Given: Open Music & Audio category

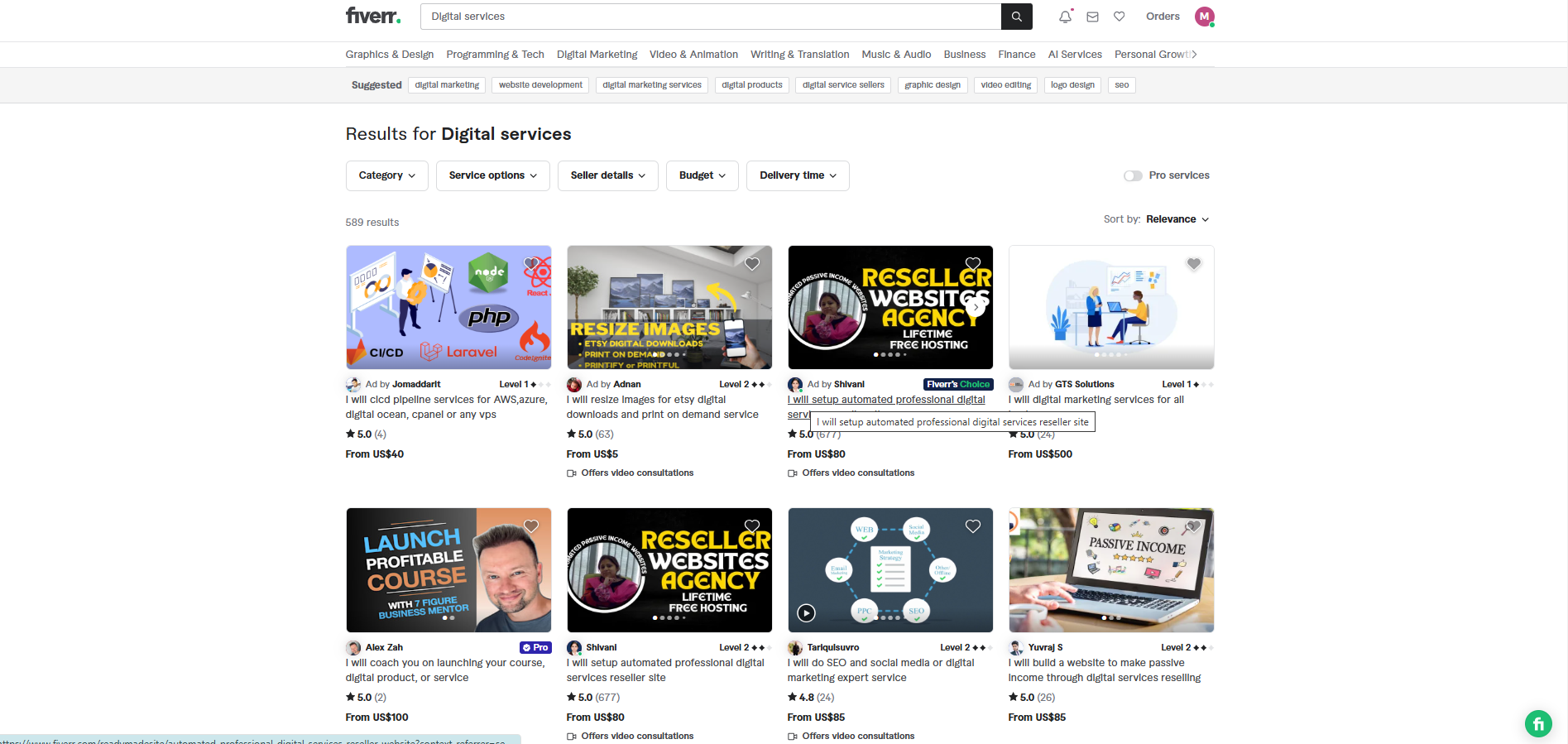Looking at the screenshot, I should [x=896, y=55].
